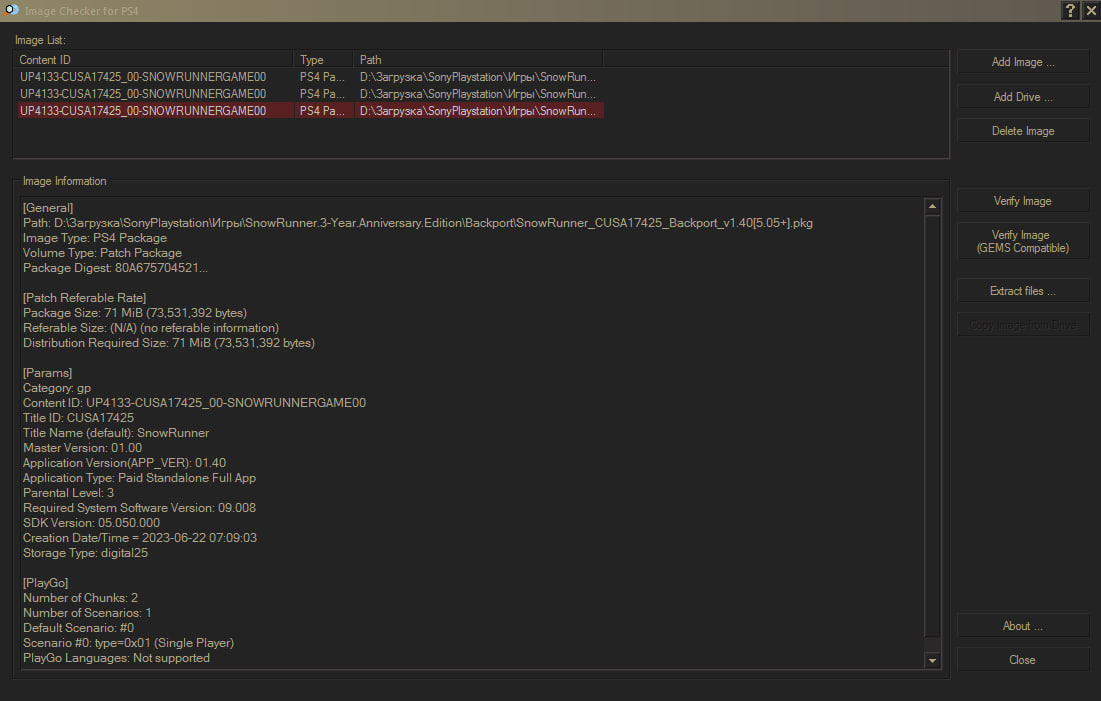The width and height of the screenshot is (1101, 701).
Task: Show the About dialog
Action: coord(1022,626)
